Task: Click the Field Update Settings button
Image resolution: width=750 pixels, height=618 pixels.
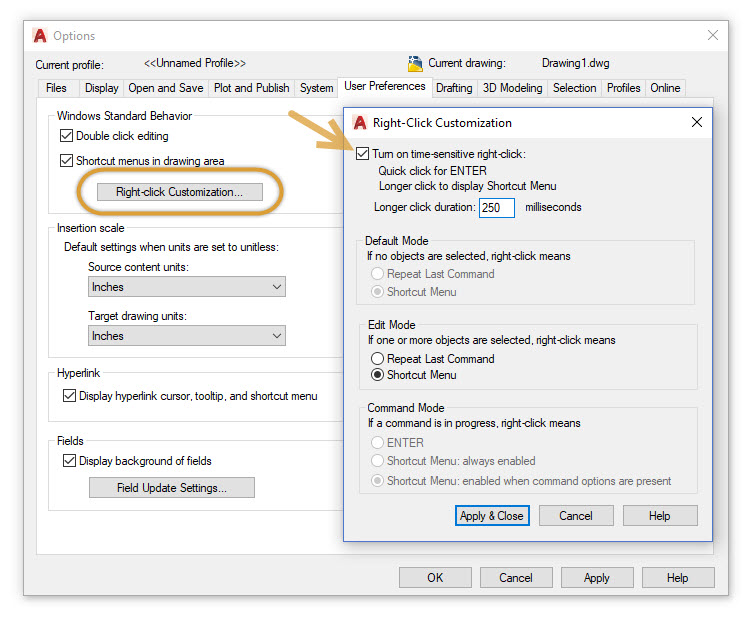Action: point(172,488)
